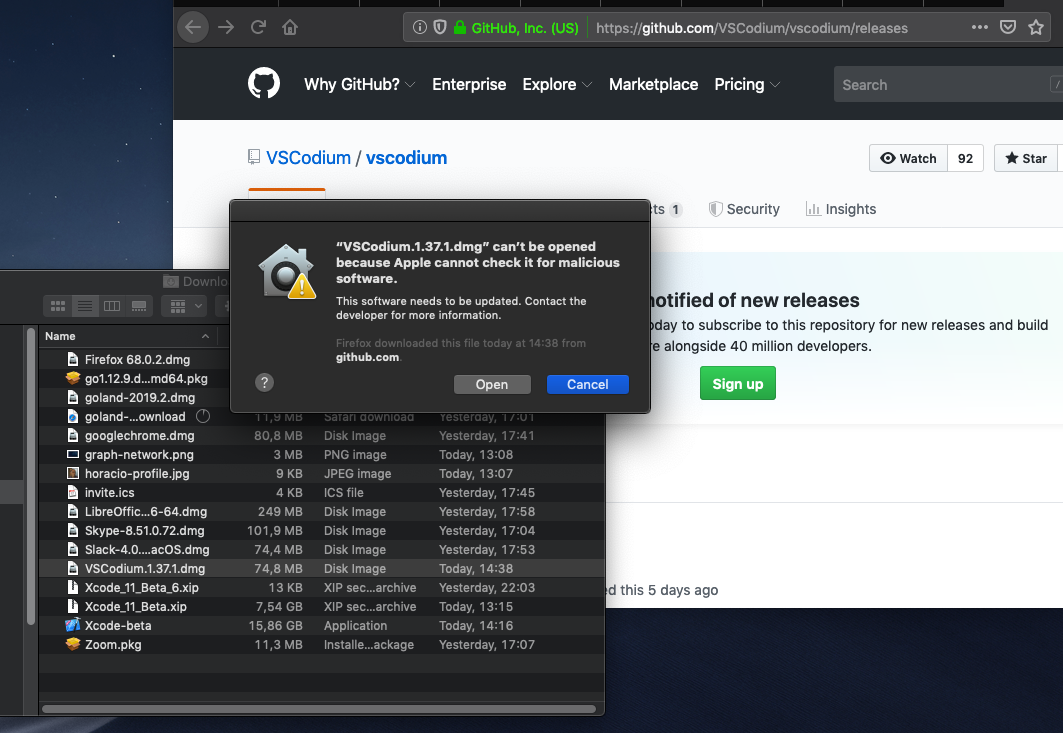Switch Finder to icon view
The width and height of the screenshot is (1063, 733).
(58, 306)
